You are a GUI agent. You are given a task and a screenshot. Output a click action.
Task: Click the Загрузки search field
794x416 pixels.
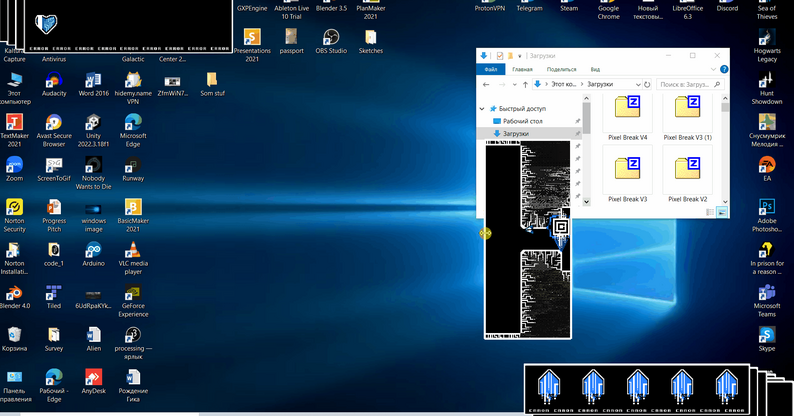click(x=690, y=85)
